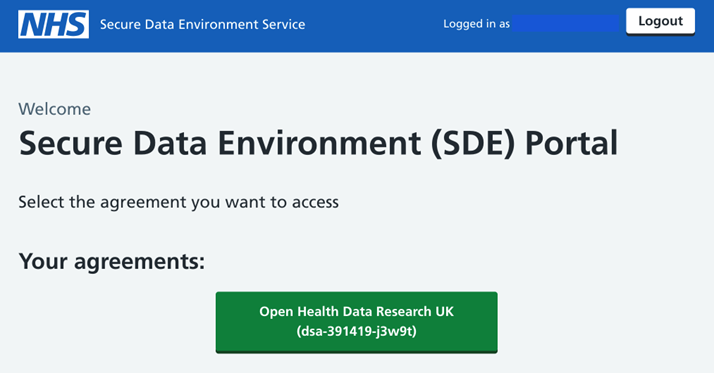Log out using the Logout button
Screen dimensions: 714x373
(660, 21)
